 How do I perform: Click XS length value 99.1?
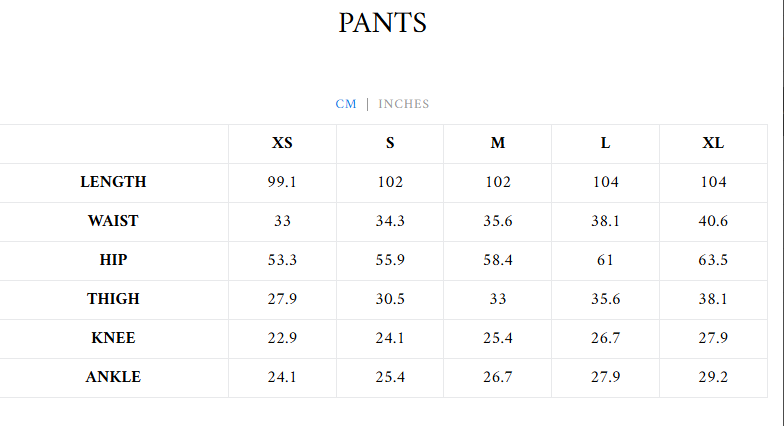(282, 182)
